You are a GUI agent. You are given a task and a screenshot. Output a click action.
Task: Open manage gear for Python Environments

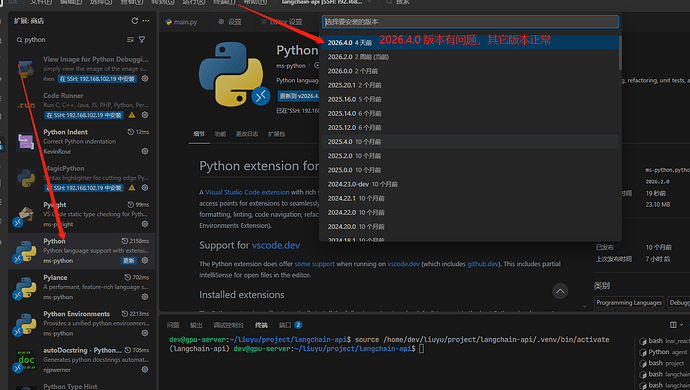point(145,333)
